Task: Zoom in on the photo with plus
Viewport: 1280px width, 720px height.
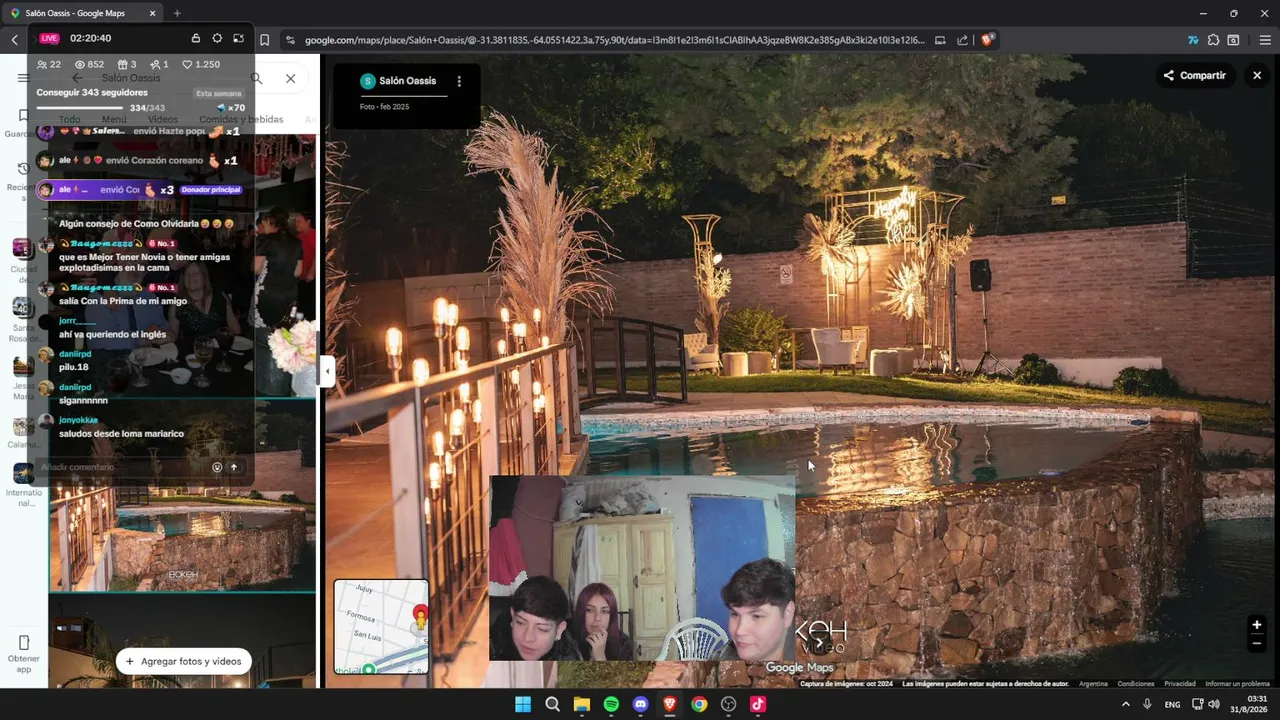Action: tap(1257, 625)
